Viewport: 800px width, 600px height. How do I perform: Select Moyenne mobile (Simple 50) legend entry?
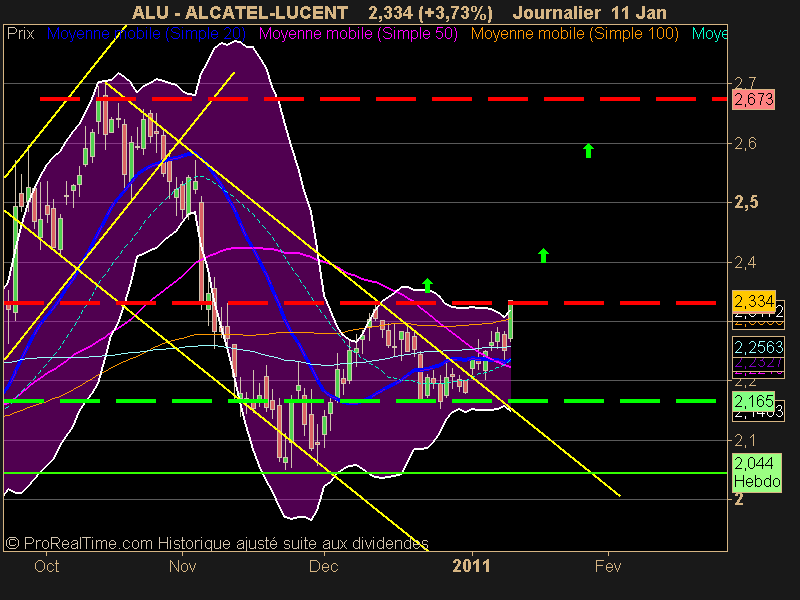coord(358,34)
